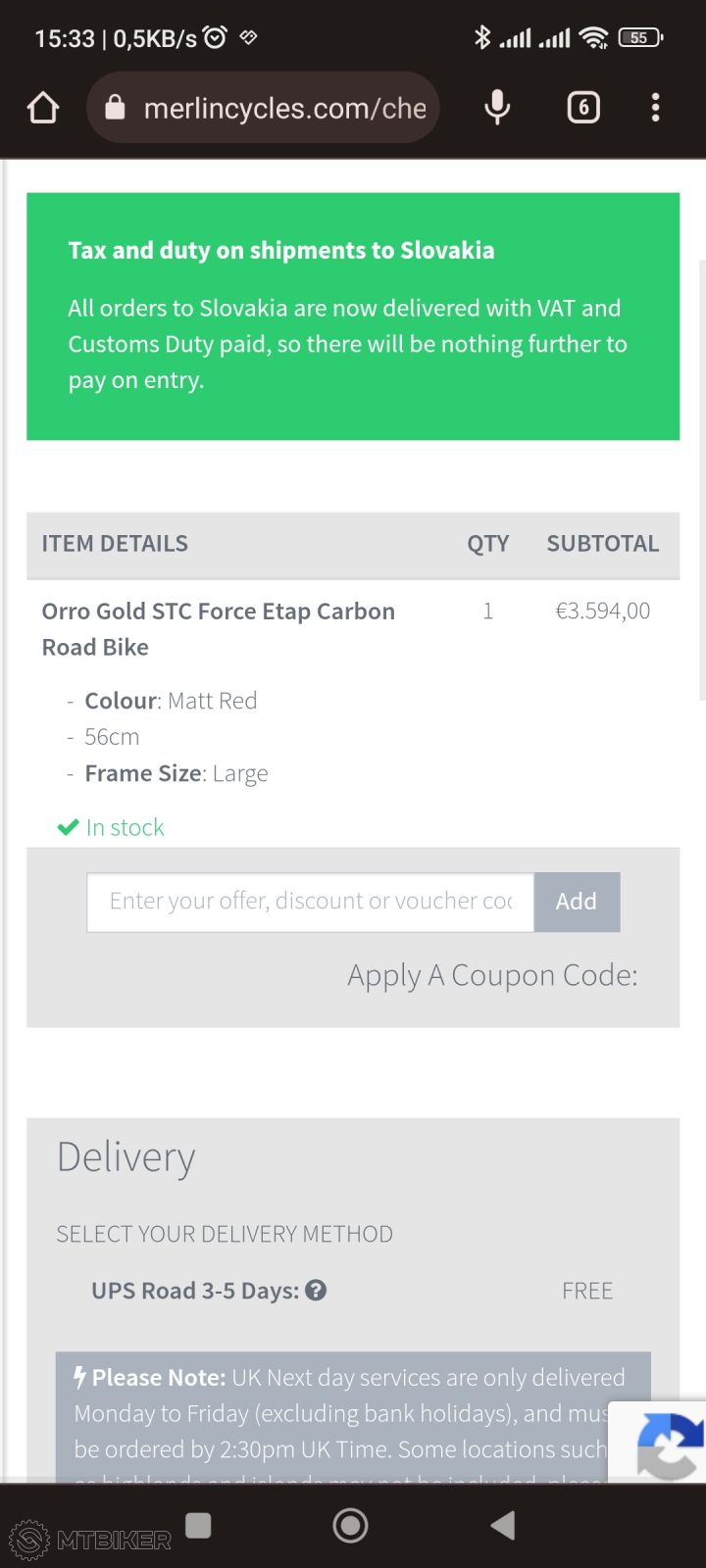Click the Add coupon button
This screenshot has width=706, height=1568.
click(577, 902)
